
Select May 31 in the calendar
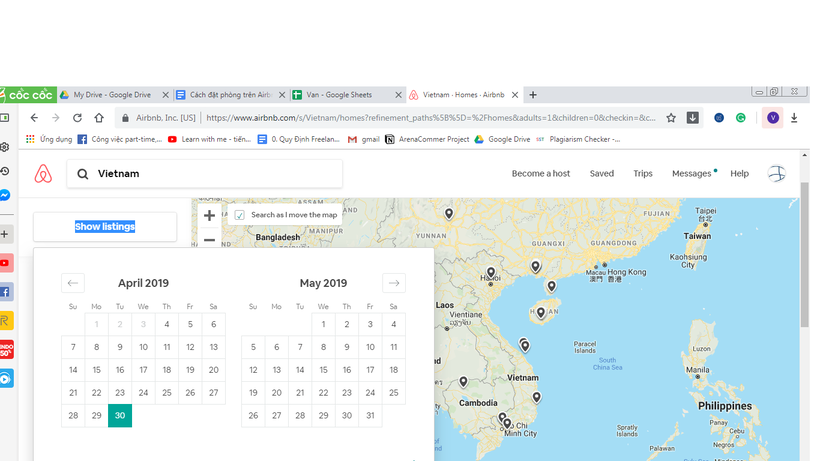(x=370, y=416)
